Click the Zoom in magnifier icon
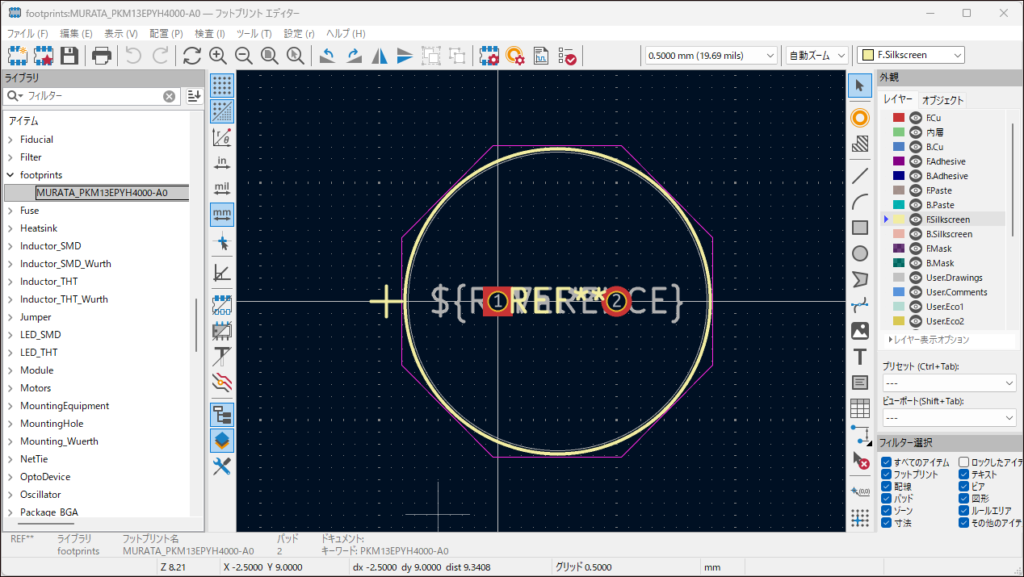Viewport: 1024px width, 577px height. click(218, 55)
